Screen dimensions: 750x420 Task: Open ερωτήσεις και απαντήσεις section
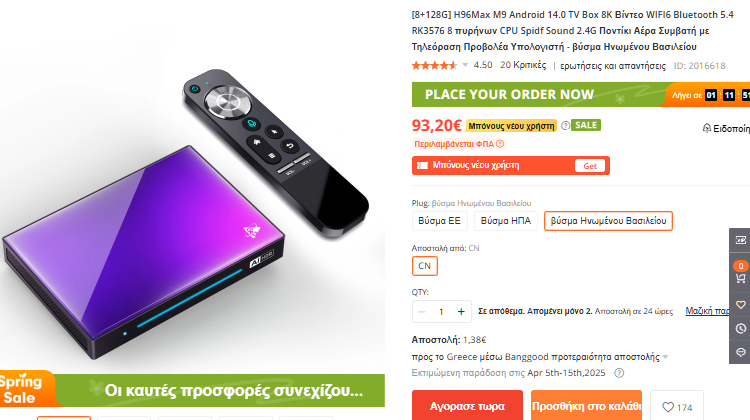(x=613, y=66)
